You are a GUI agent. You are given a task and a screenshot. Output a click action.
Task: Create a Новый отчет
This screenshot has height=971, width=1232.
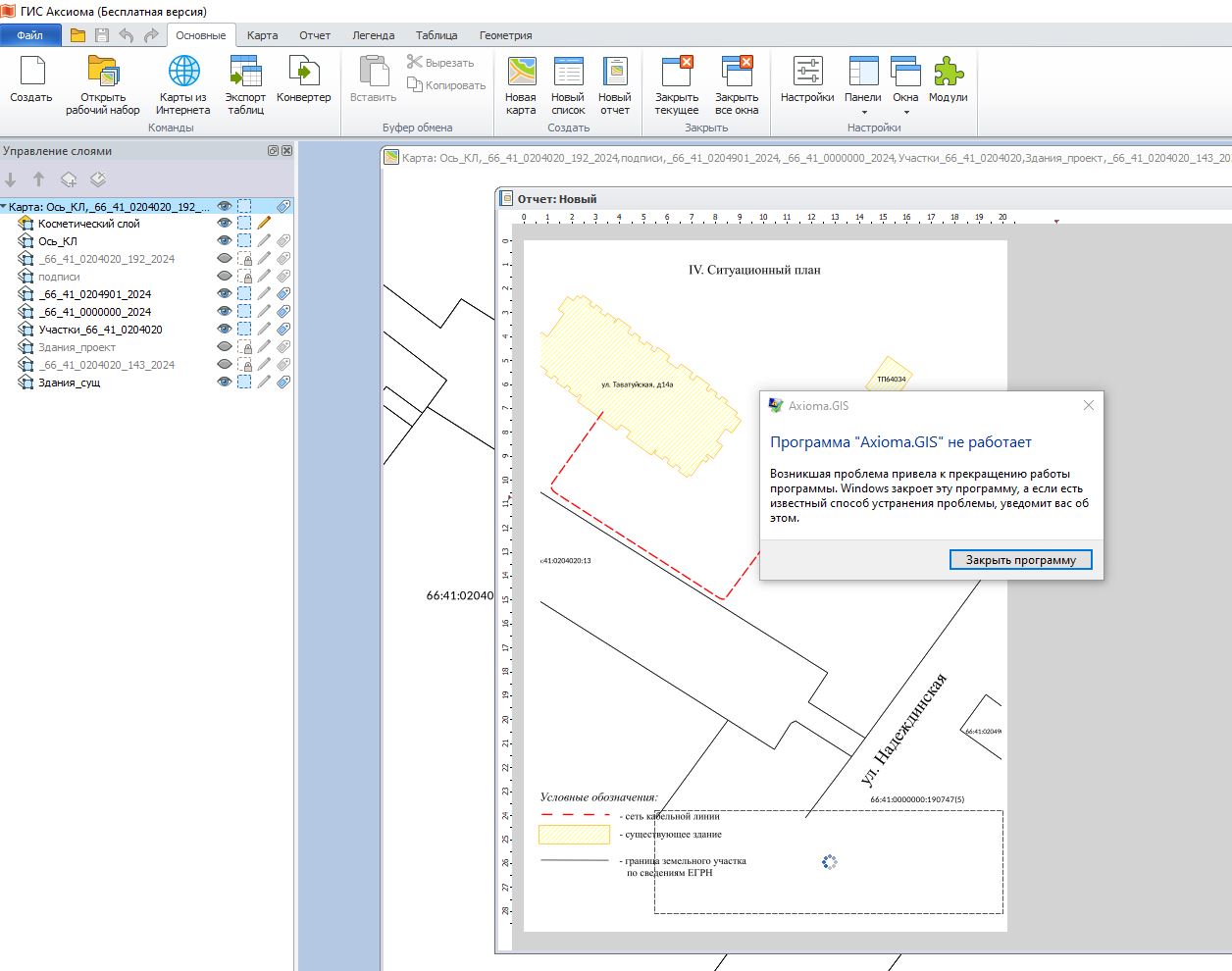(615, 84)
